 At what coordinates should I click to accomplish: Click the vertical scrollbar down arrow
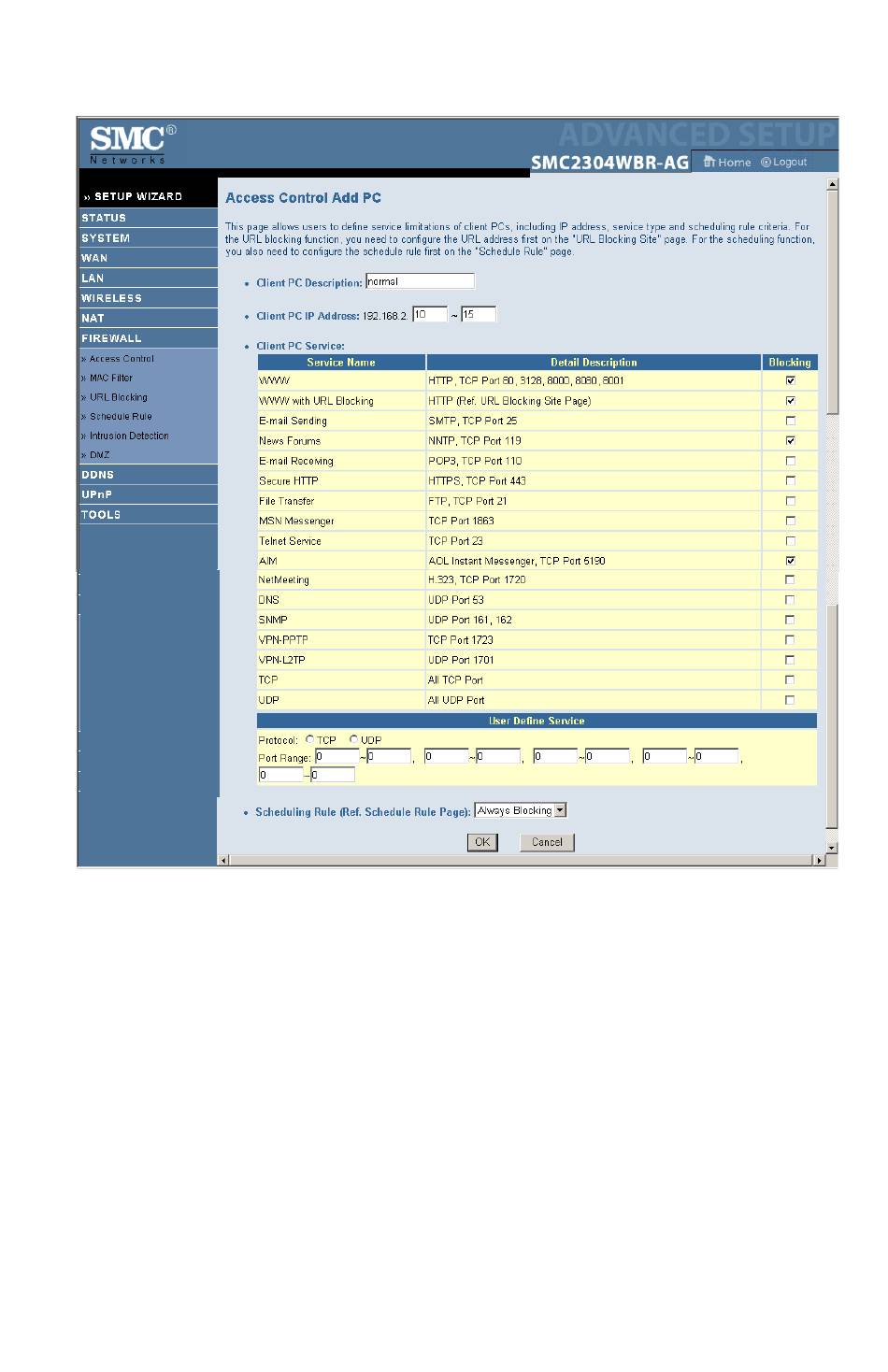[x=832, y=849]
